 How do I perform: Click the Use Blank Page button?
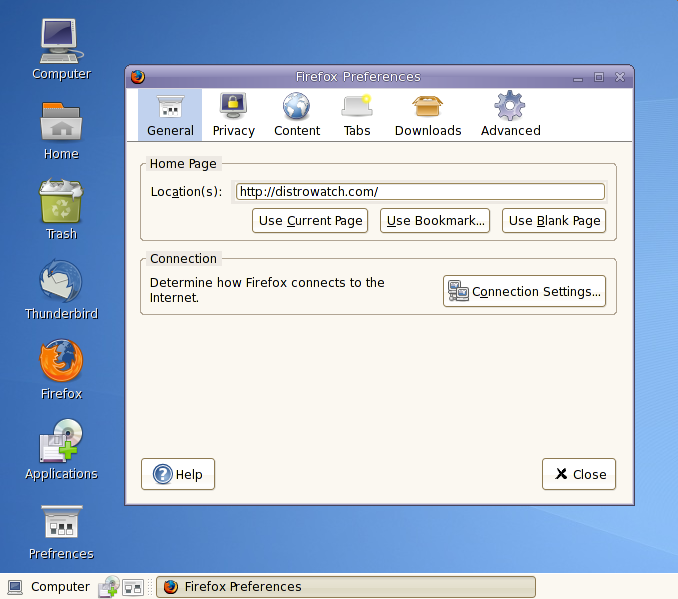click(554, 221)
